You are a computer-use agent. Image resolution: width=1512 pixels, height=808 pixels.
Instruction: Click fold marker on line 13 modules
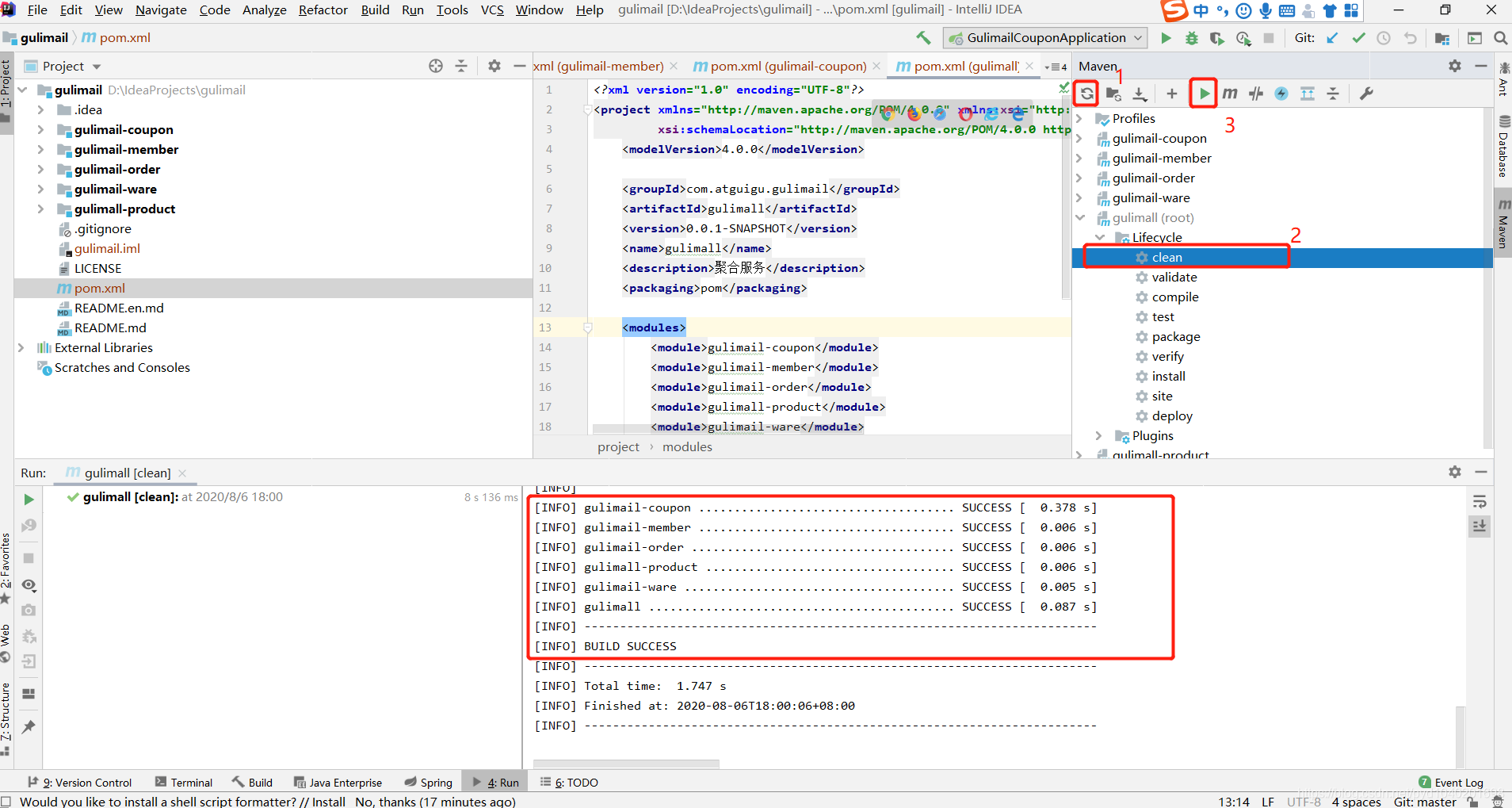click(588, 327)
